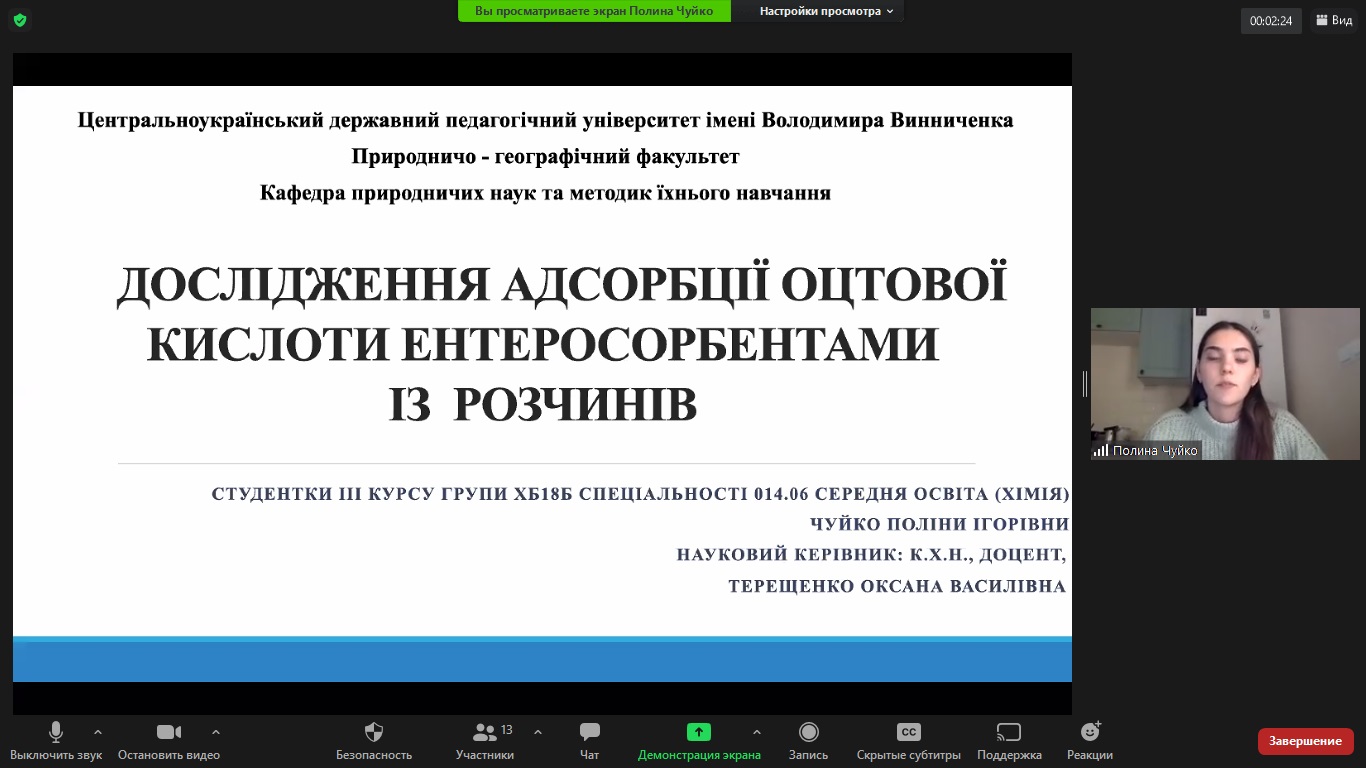This screenshot has width=1366, height=768.
Task: Expand audio options arrow next to microphone
Action: (x=98, y=732)
